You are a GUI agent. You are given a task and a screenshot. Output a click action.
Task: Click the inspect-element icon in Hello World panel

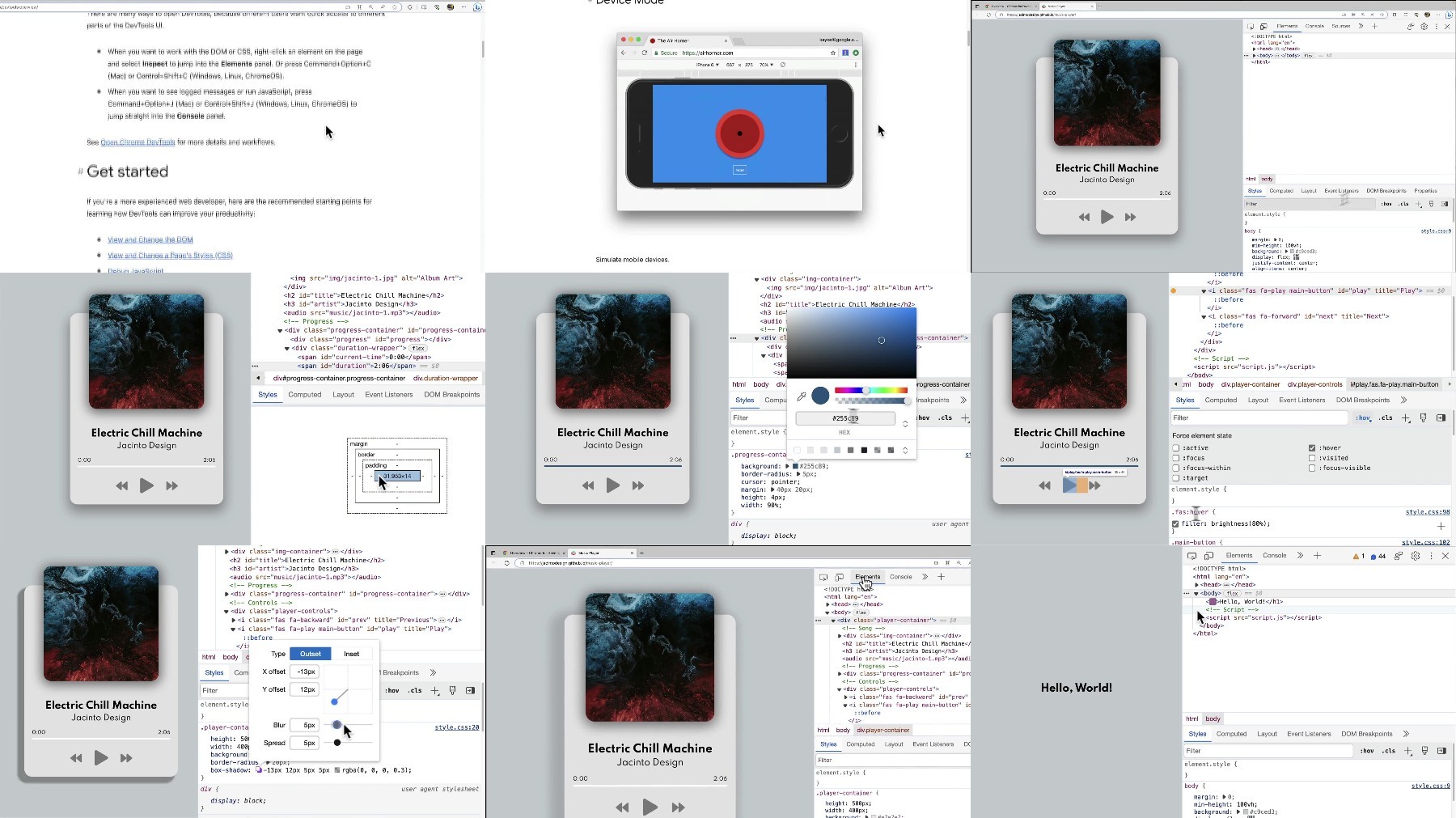click(x=1191, y=556)
